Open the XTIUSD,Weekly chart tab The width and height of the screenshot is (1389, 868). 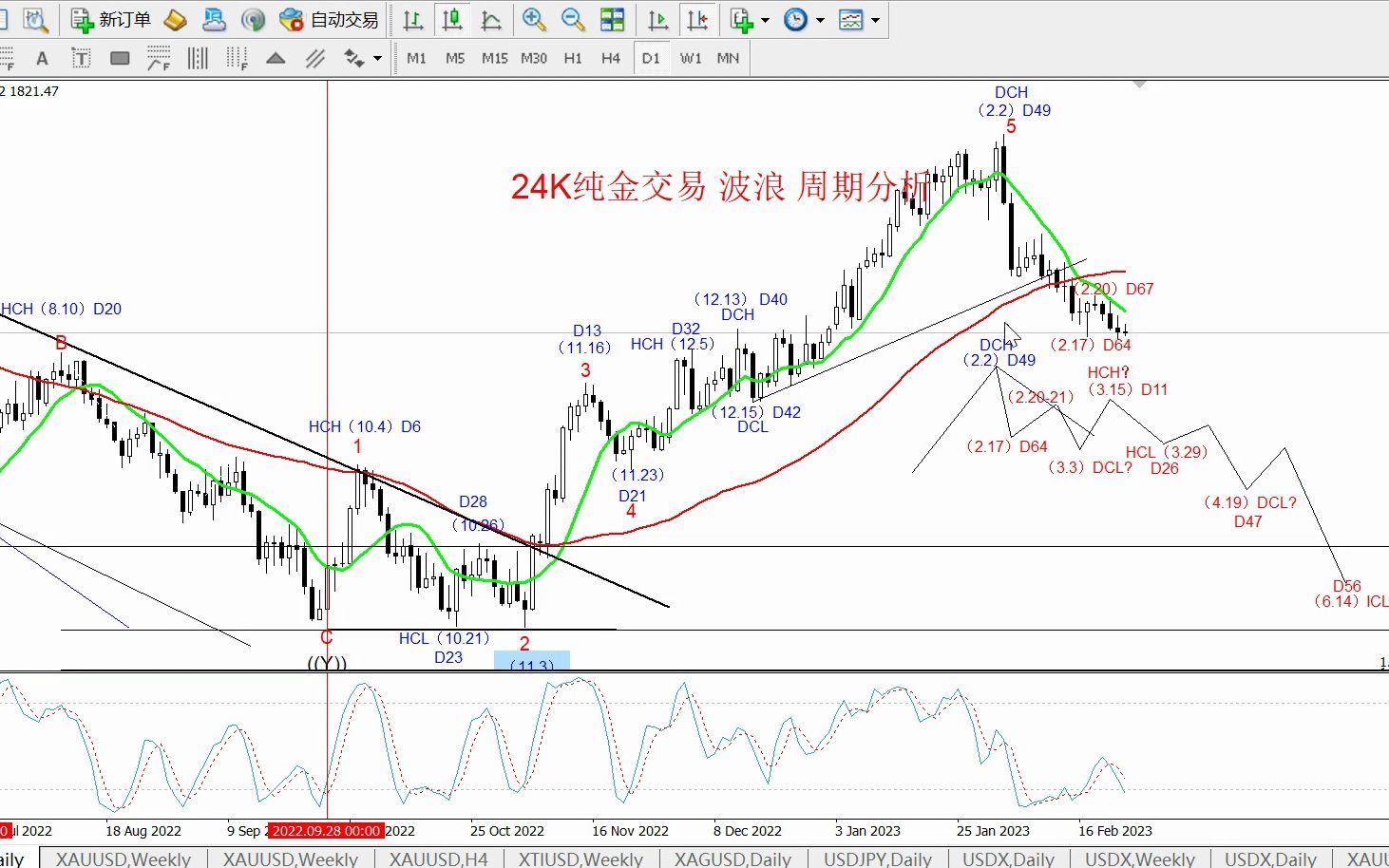click(580, 859)
